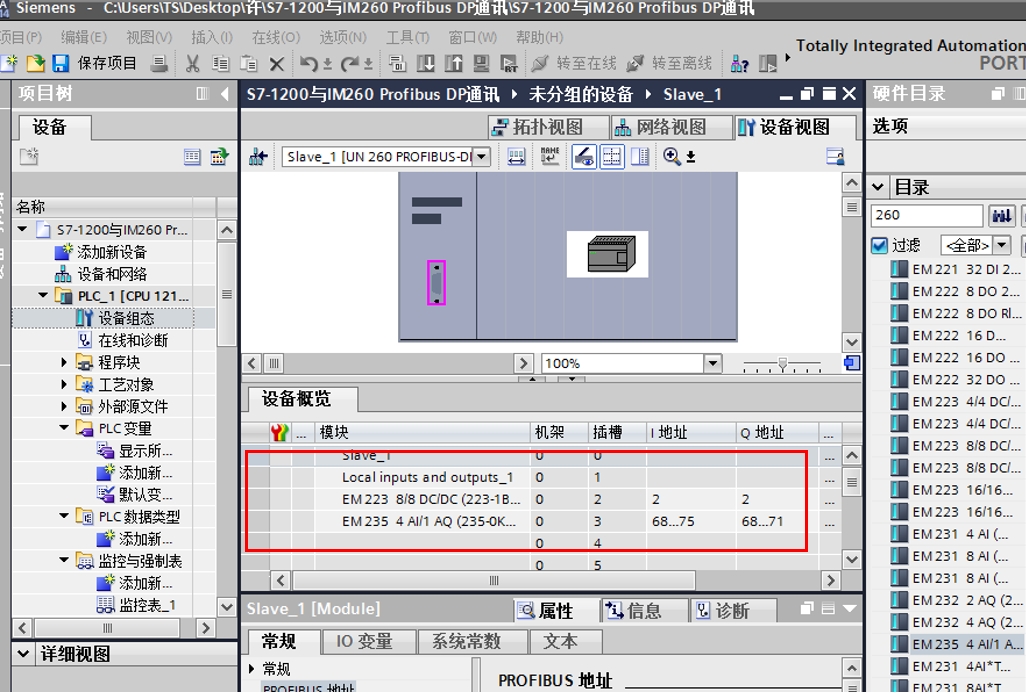
Task: Click the catalog search input field
Action: pos(926,215)
